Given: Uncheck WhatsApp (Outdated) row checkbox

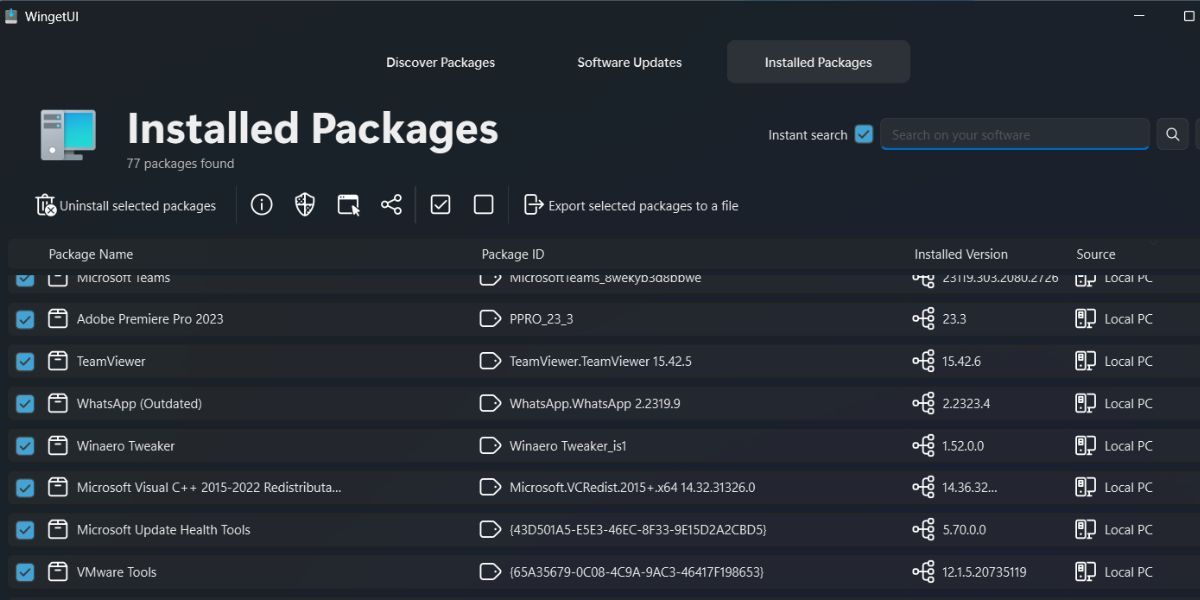Looking at the screenshot, I should coord(25,404).
